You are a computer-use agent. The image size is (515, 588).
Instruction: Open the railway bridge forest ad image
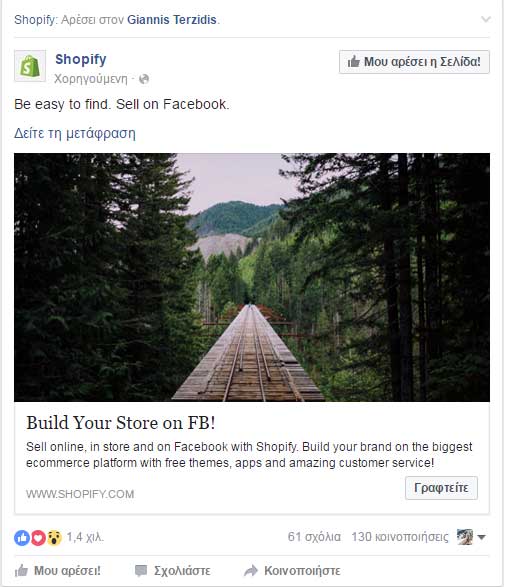click(x=252, y=277)
